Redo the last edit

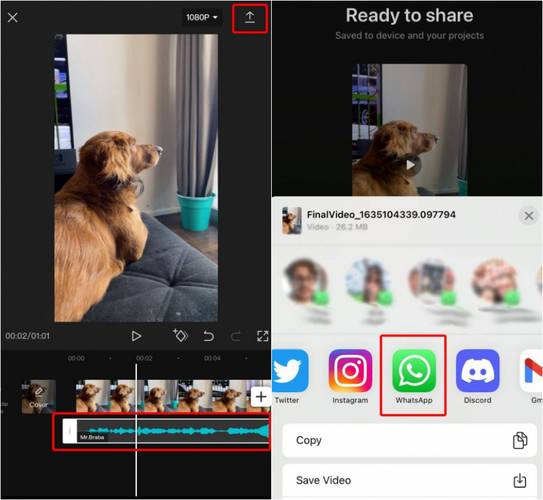point(235,336)
